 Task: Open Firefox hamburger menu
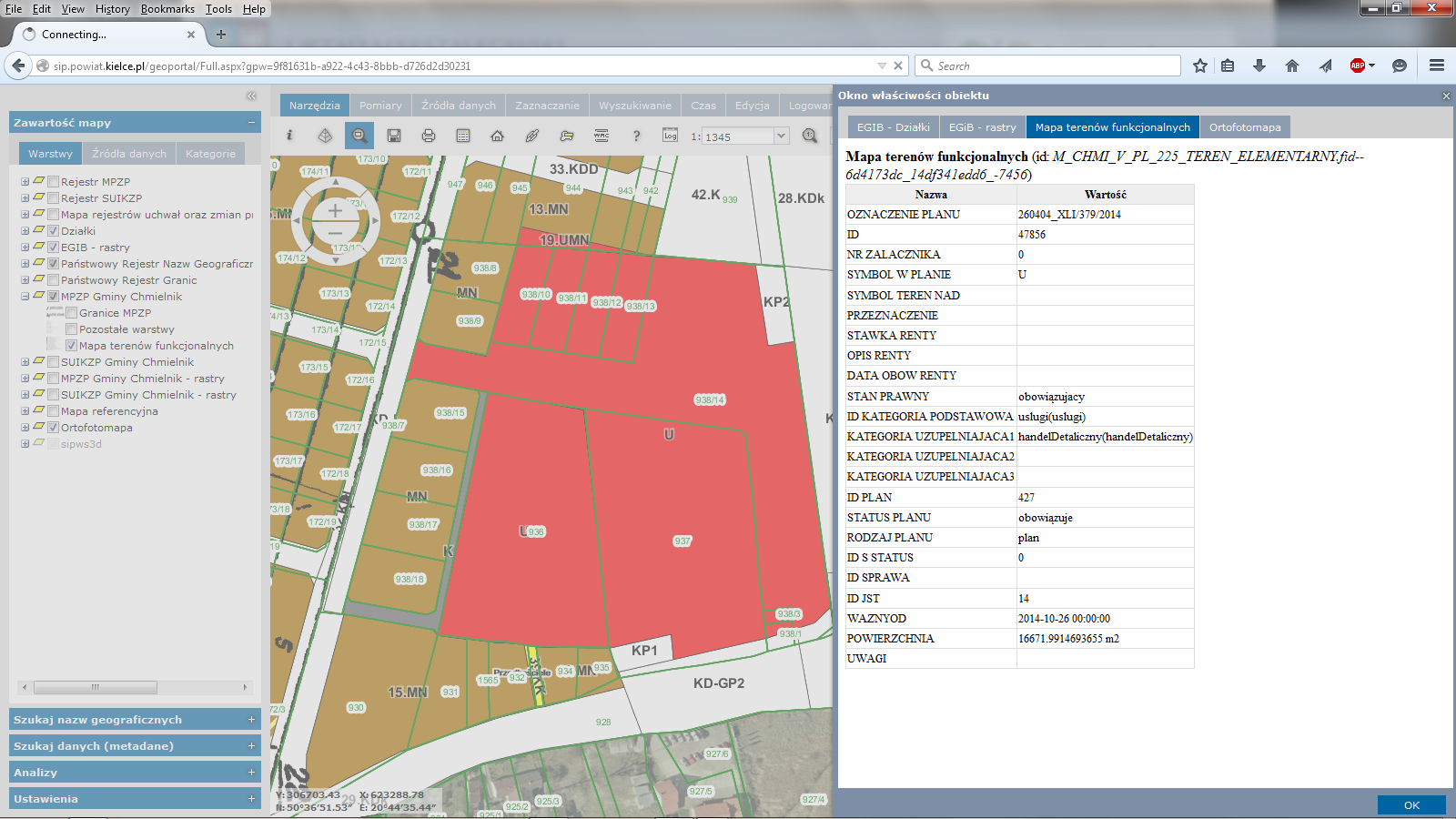[x=1437, y=66]
